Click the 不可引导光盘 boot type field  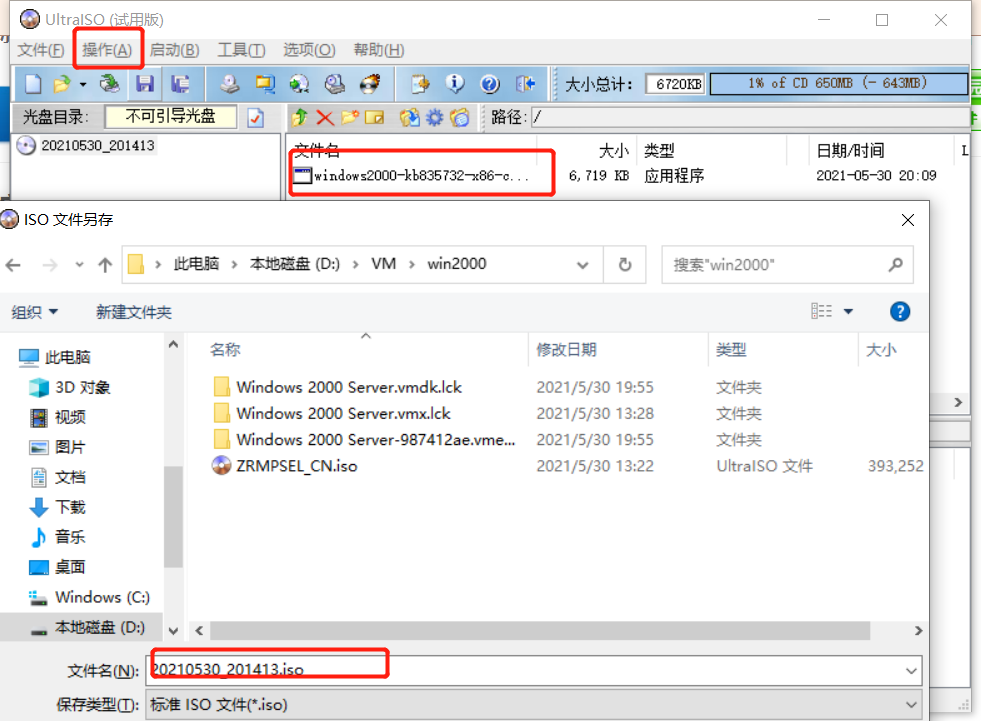171,116
